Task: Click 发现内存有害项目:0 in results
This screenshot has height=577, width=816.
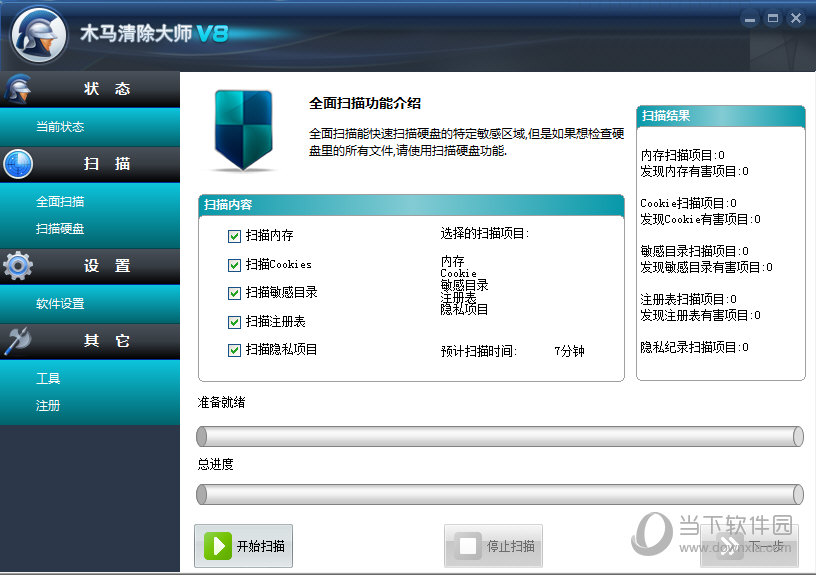Action: pyautogui.click(x=694, y=171)
